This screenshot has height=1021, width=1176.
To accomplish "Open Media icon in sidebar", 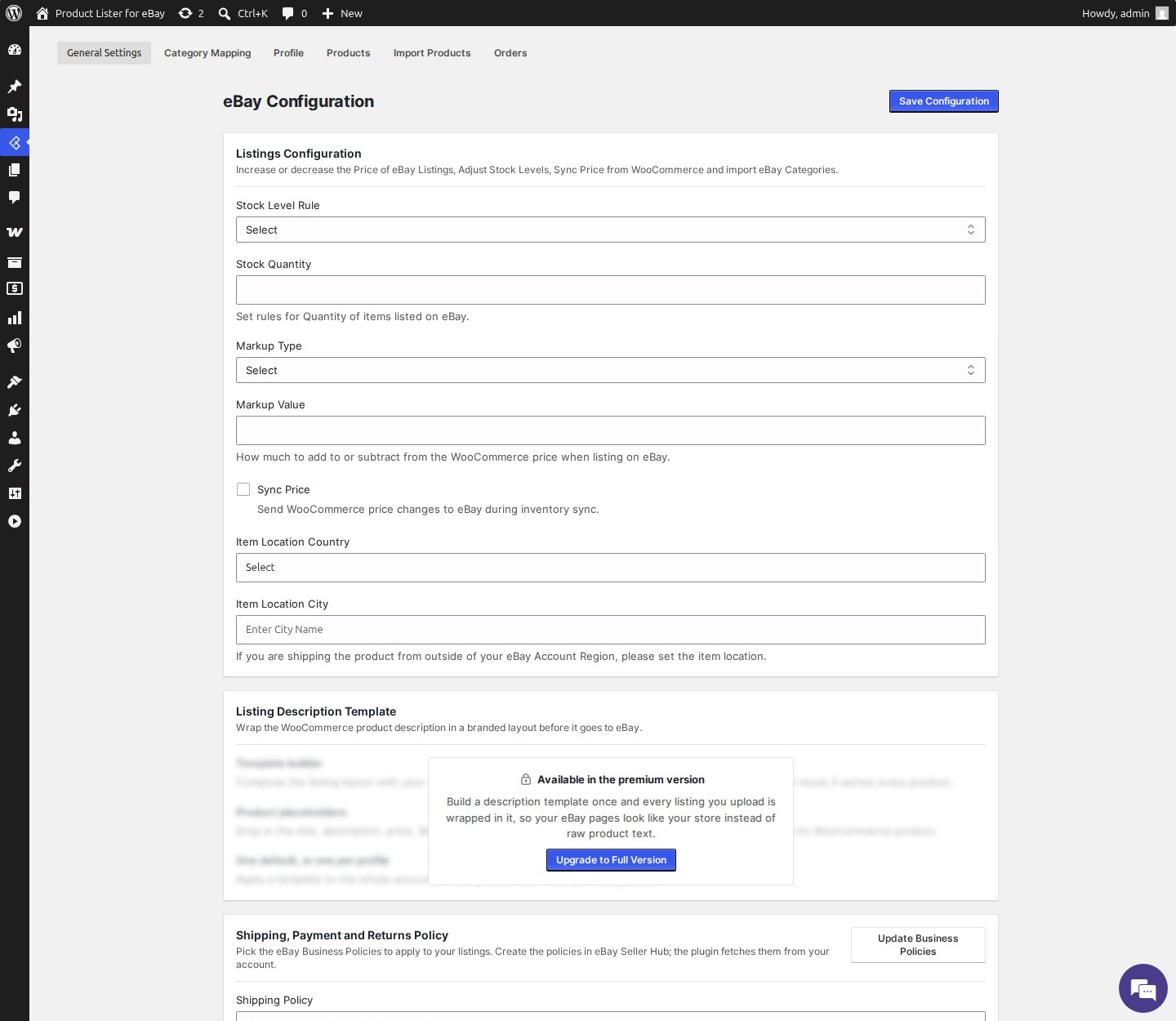I will tap(15, 114).
